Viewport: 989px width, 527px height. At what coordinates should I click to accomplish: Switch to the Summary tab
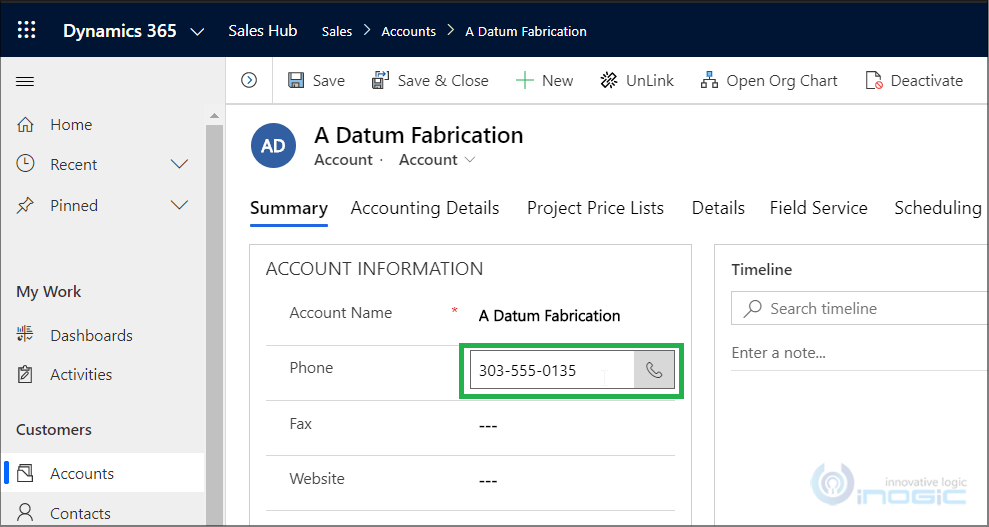click(289, 209)
